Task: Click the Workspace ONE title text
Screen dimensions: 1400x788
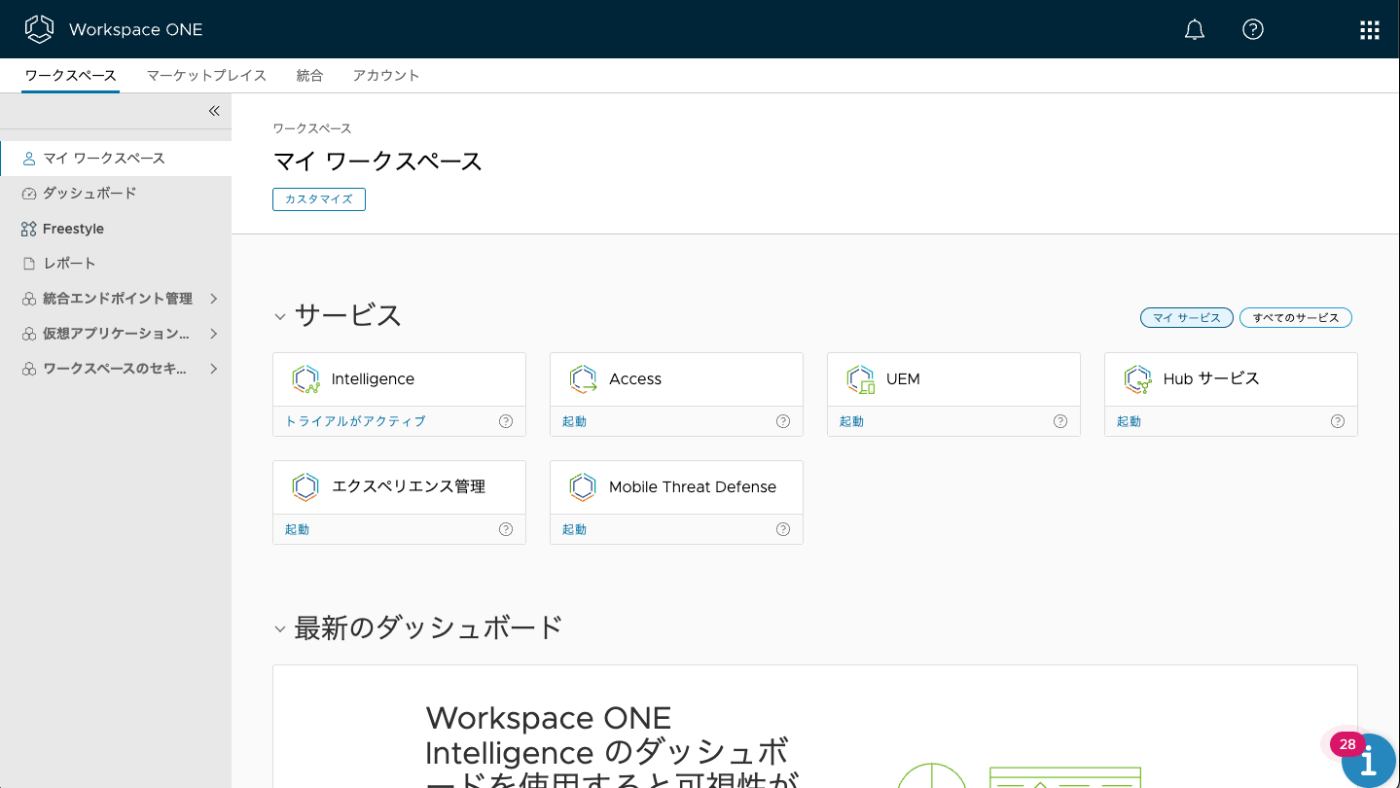Action: 136,29
